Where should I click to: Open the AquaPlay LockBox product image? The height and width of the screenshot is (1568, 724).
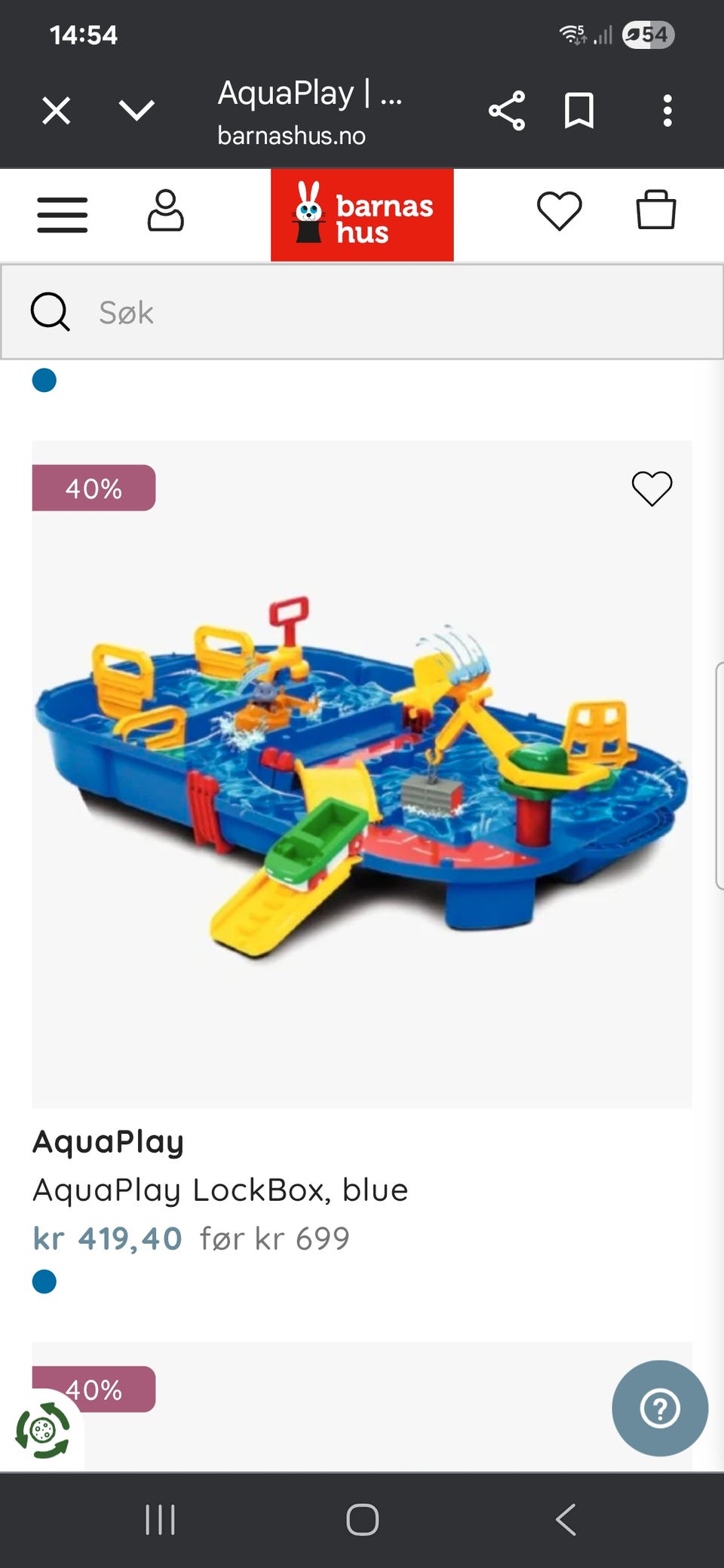[x=362, y=774]
